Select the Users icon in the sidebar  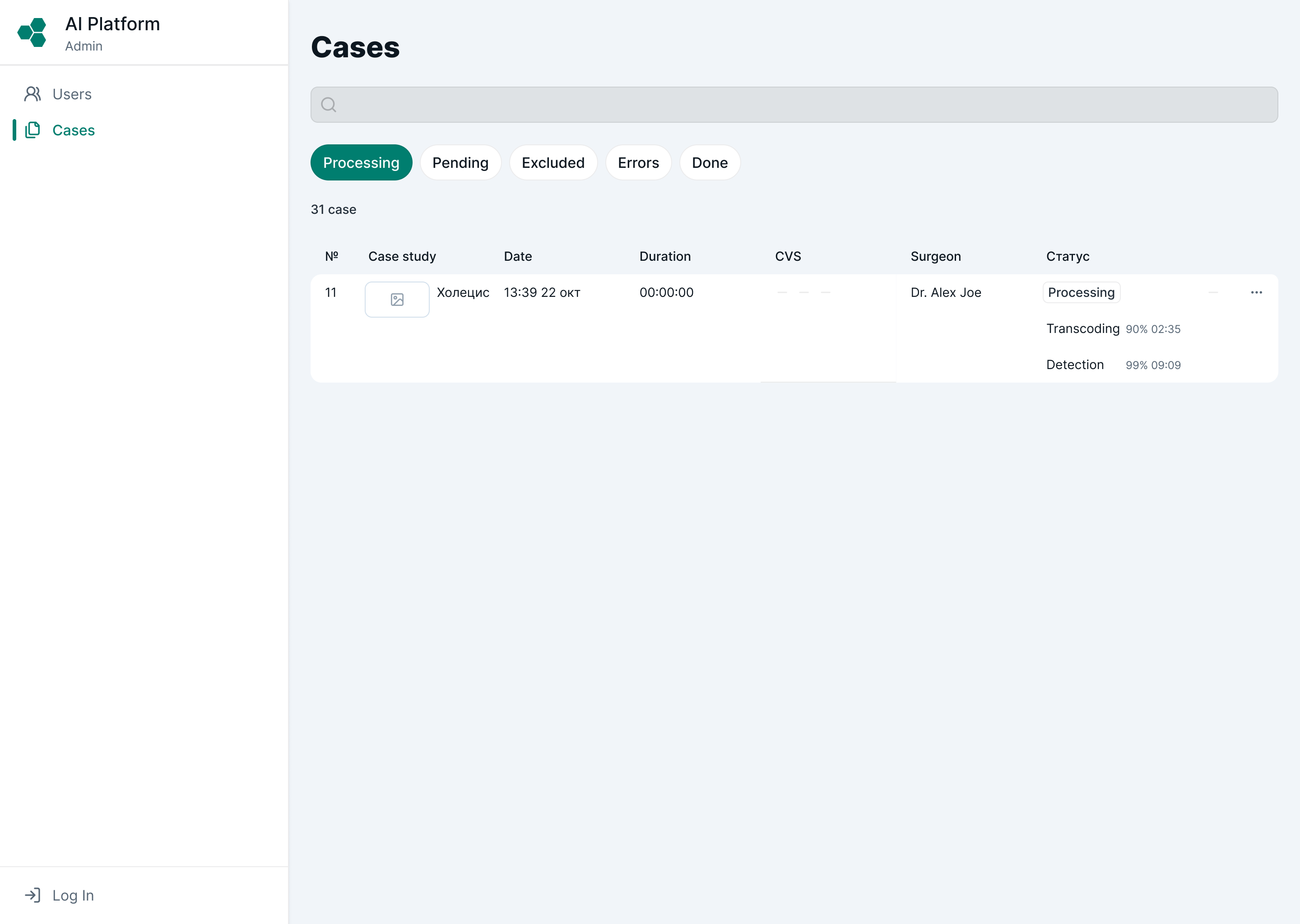click(x=32, y=94)
